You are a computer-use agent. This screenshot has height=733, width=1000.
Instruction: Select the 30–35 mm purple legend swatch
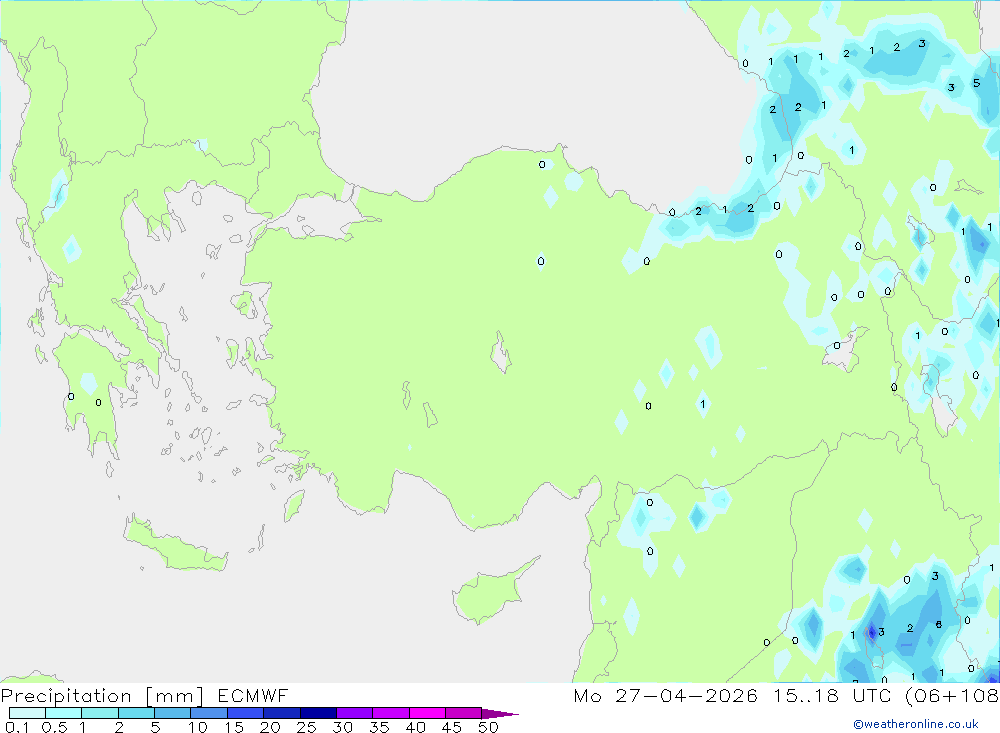355,713
